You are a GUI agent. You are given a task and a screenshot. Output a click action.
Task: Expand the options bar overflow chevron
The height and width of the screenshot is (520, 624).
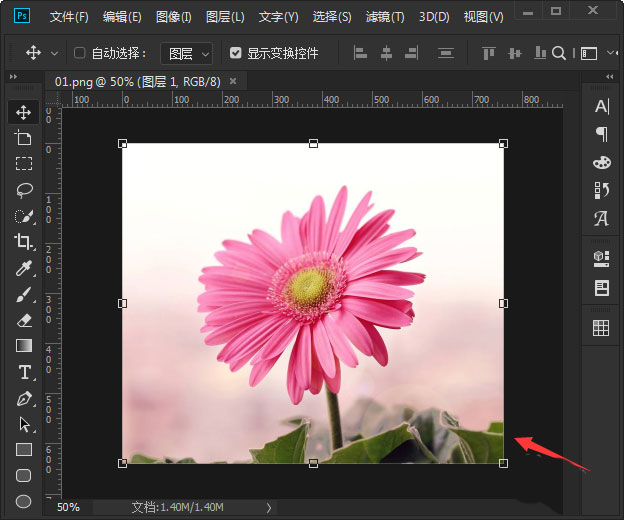click(612, 53)
